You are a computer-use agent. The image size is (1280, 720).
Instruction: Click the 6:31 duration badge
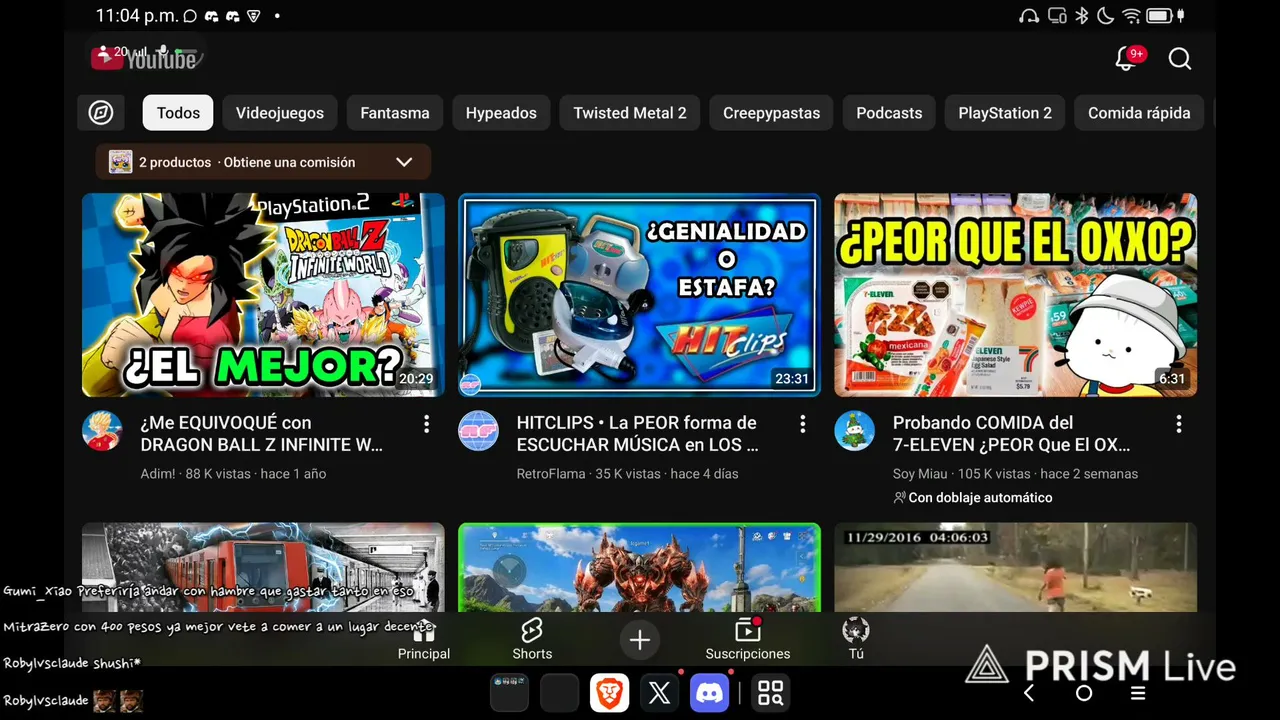click(x=1172, y=380)
